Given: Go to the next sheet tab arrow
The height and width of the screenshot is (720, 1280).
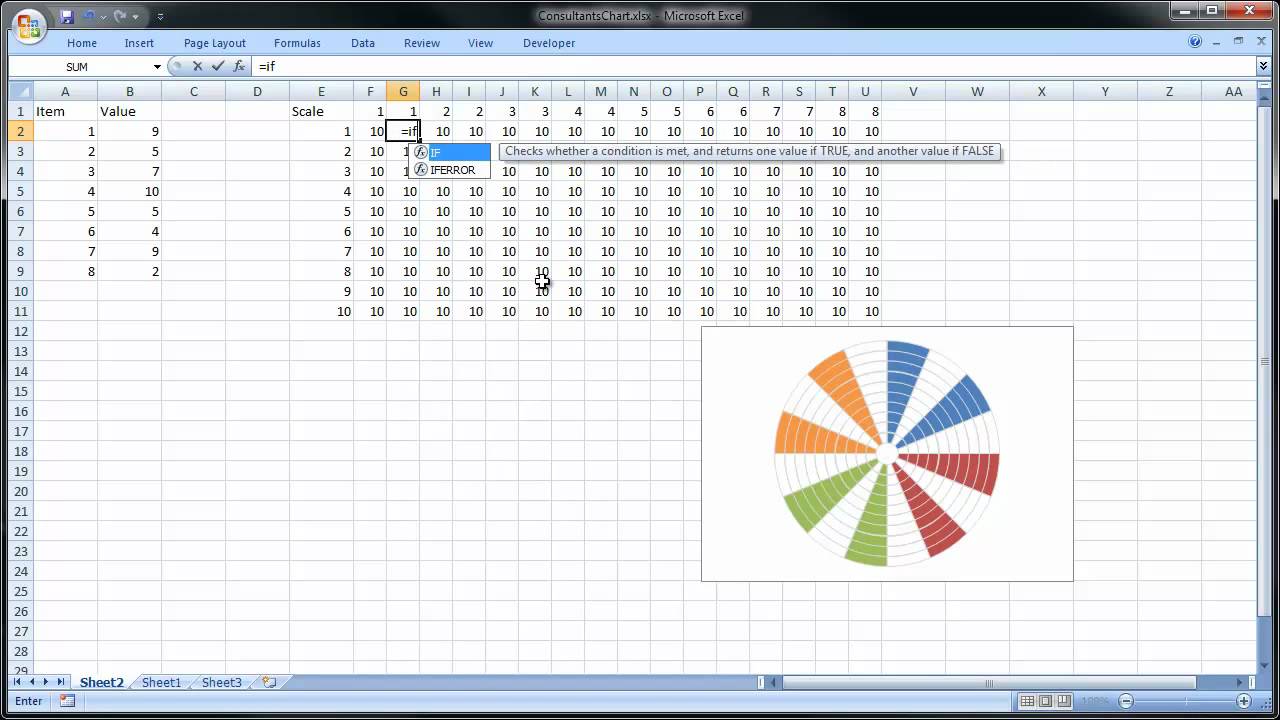Looking at the screenshot, I should pyautogui.click(x=45, y=682).
